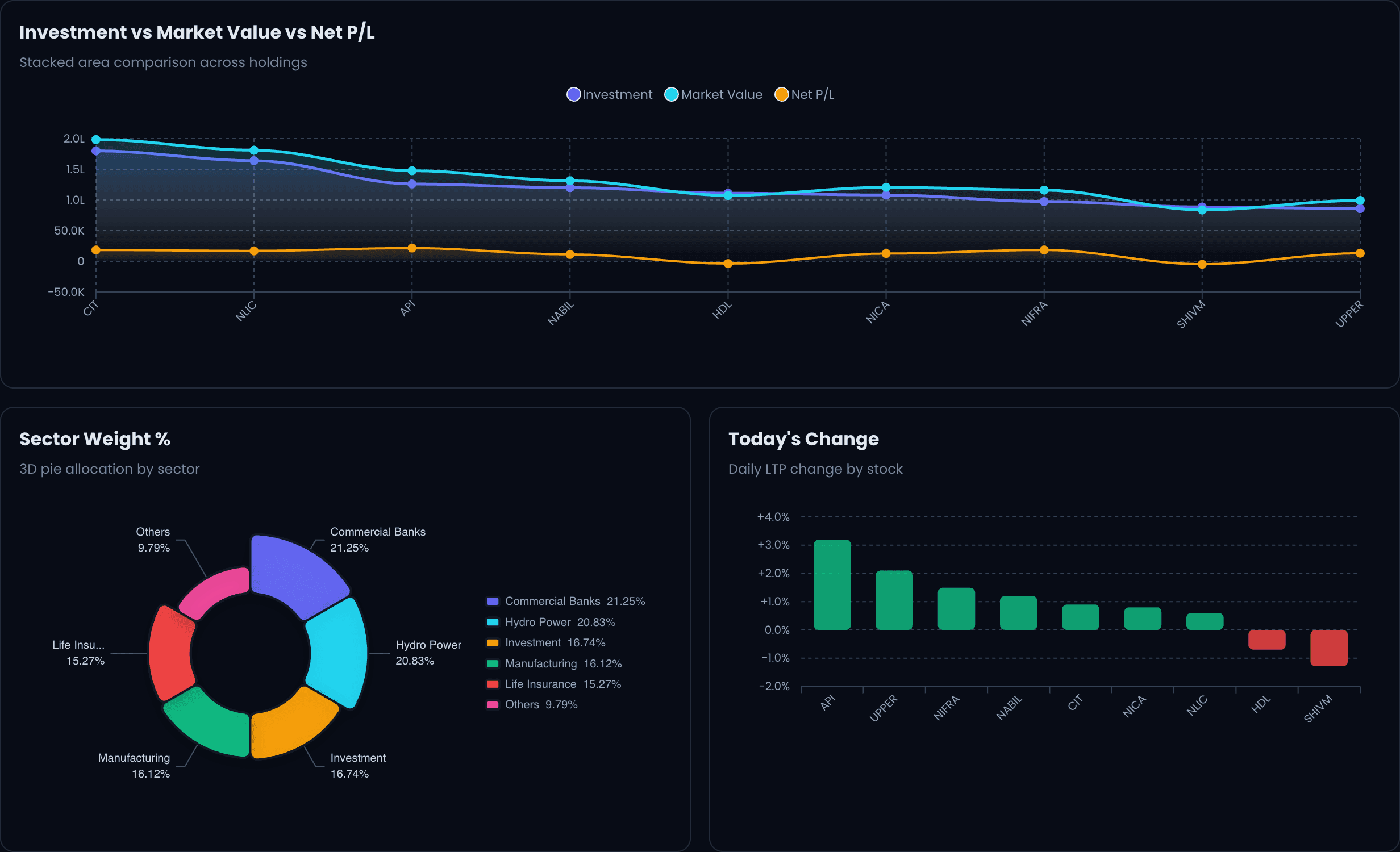Click the Investment data point at CIT
The width and height of the screenshot is (1400, 852).
pos(96,151)
